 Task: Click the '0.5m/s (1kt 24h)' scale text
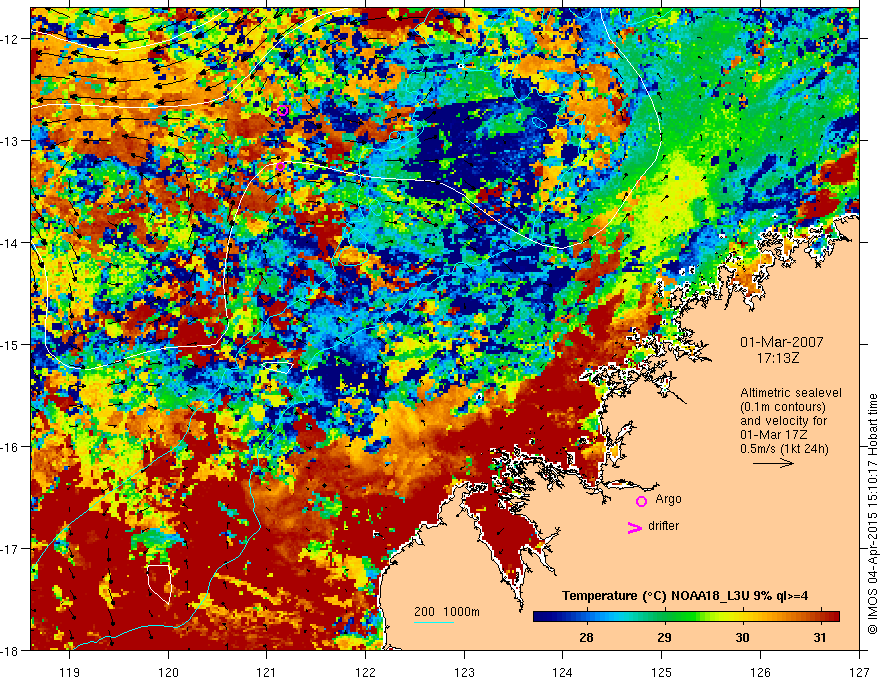click(784, 449)
